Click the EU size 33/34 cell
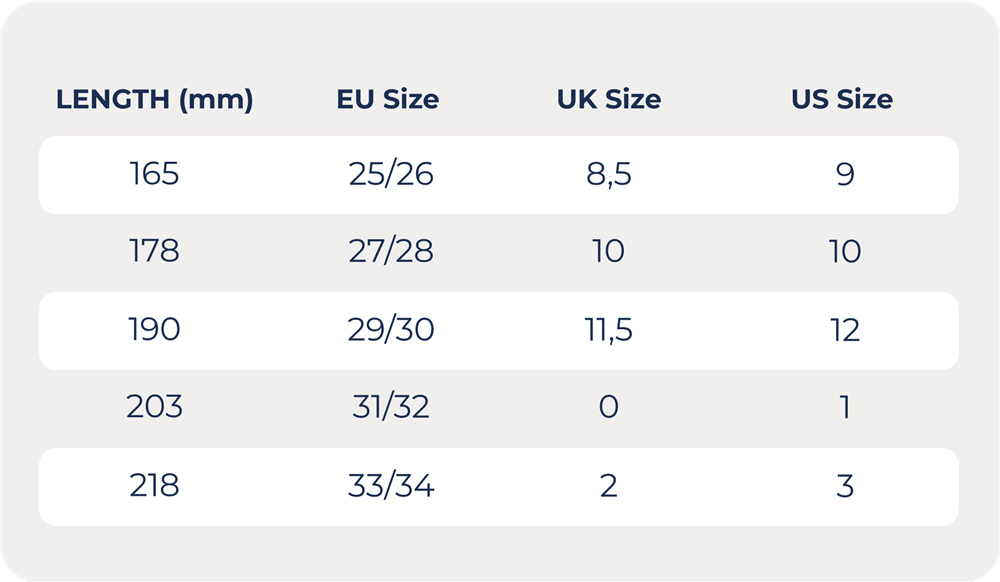The image size is (1000, 582). pos(391,486)
